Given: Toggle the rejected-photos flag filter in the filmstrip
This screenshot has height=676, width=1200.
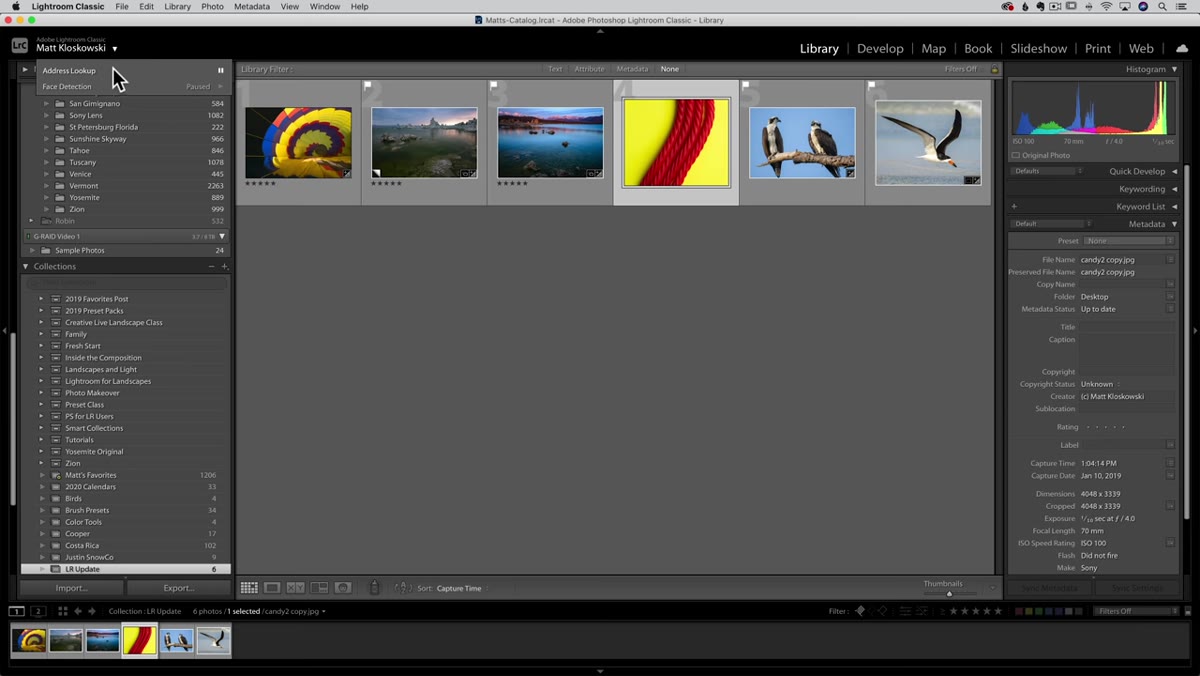Looking at the screenshot, I should click(883, 611).
